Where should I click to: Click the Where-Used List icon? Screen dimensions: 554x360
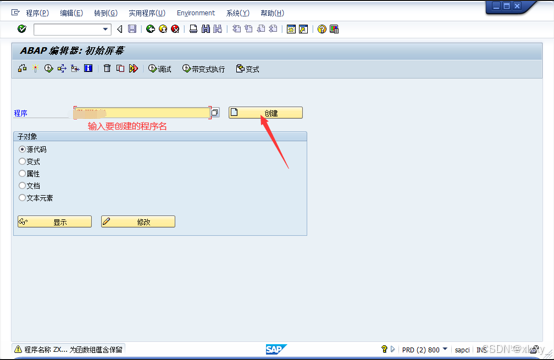pyautogui.click(x=62, y=69)
